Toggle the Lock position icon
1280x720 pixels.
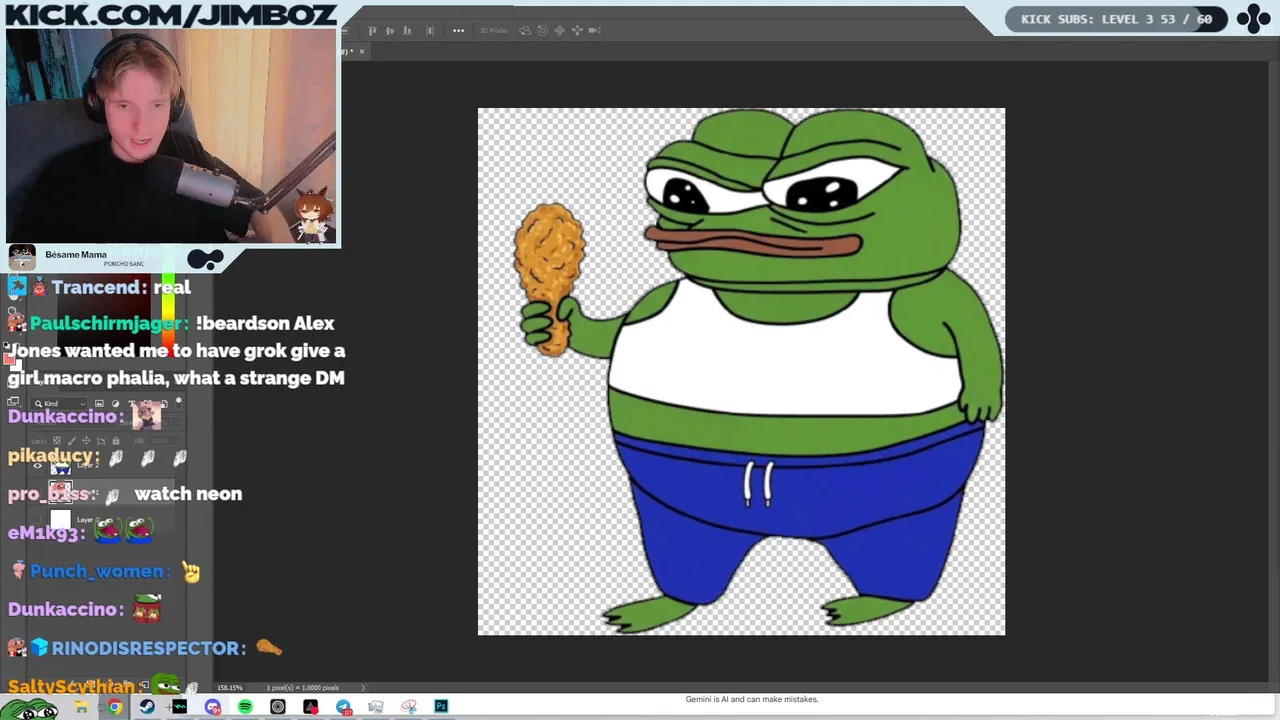pos(86,441)
